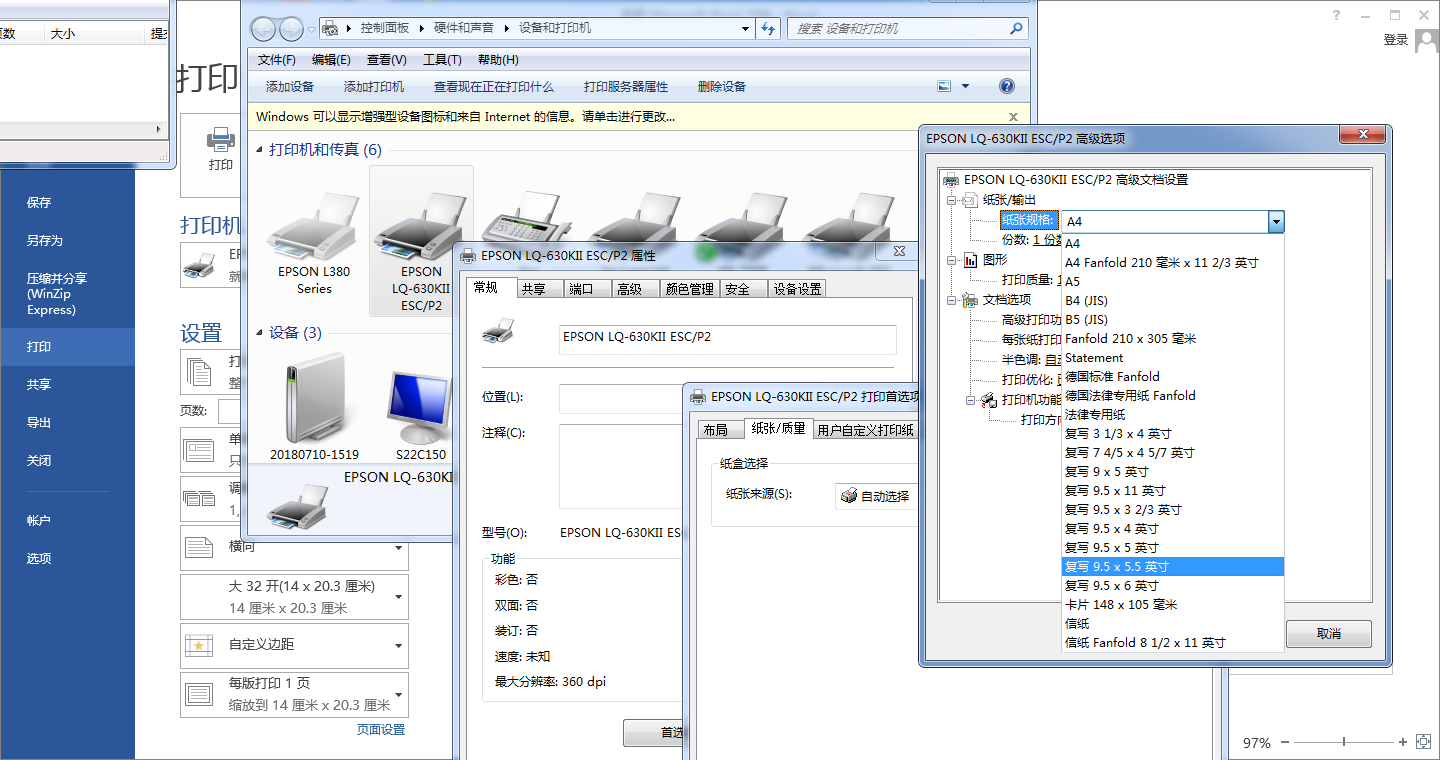Click 添加设备 in the toolbar

[290, 87]
